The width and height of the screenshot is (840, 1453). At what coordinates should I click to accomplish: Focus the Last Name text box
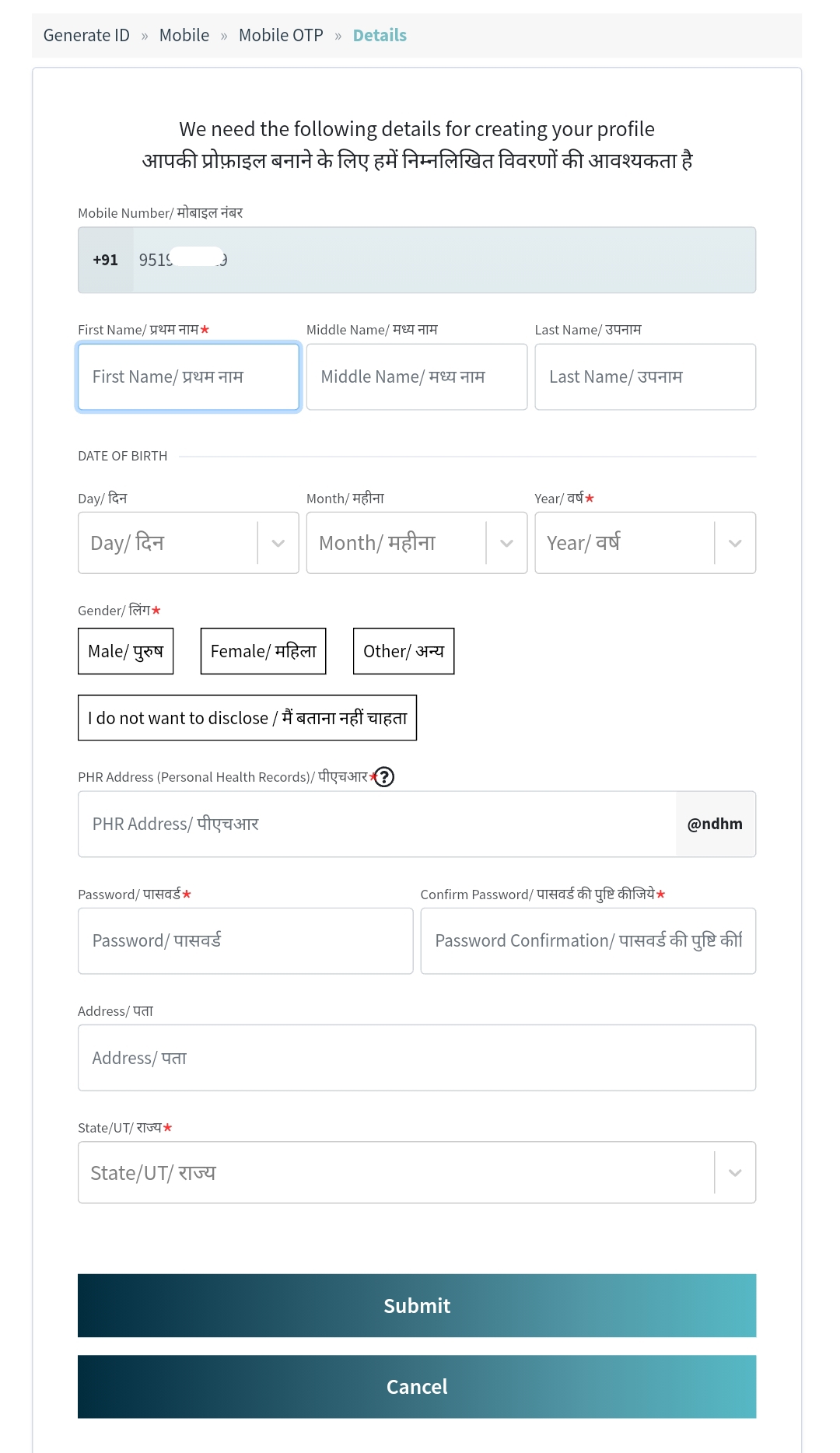pyautogui.click(x=646, y=377)
